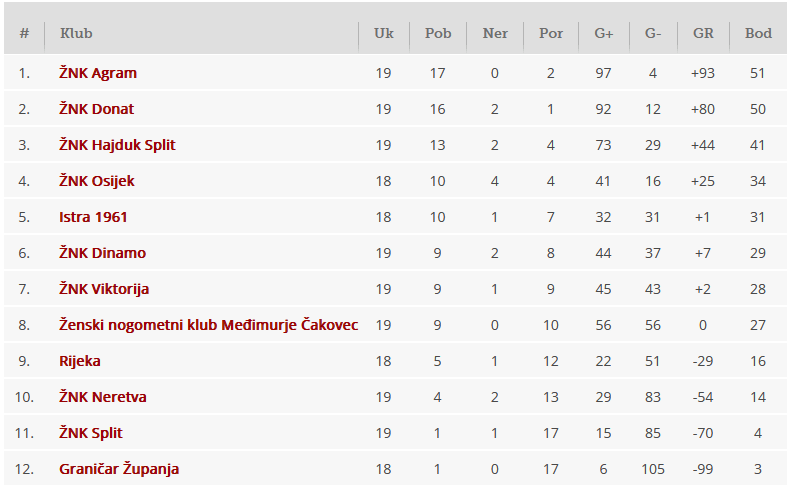Open the ŽNK Agram club link
The height and width of the screenshot is (487, 788).
98,73
